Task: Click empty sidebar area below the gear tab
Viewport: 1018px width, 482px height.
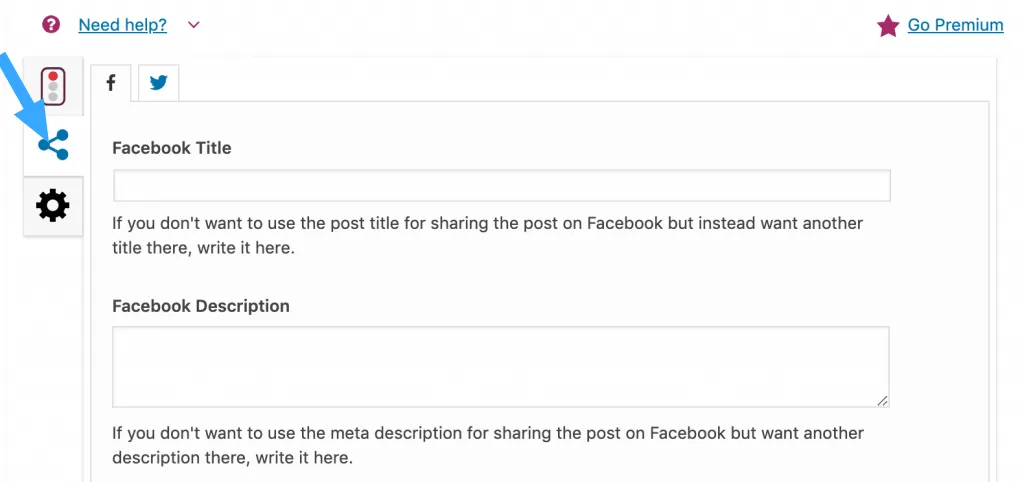Action: (x=53, y=350)
